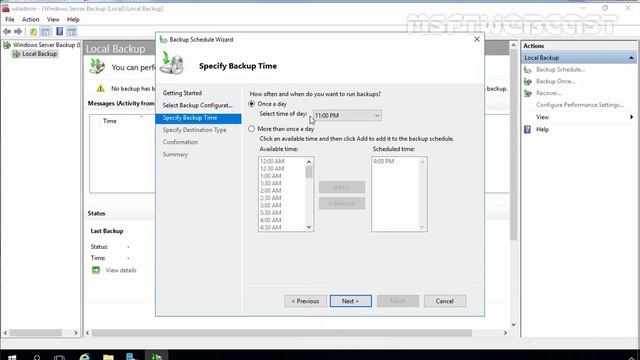Click the Help icon in Actions pane
640x360 pixels.
[527, 129]
